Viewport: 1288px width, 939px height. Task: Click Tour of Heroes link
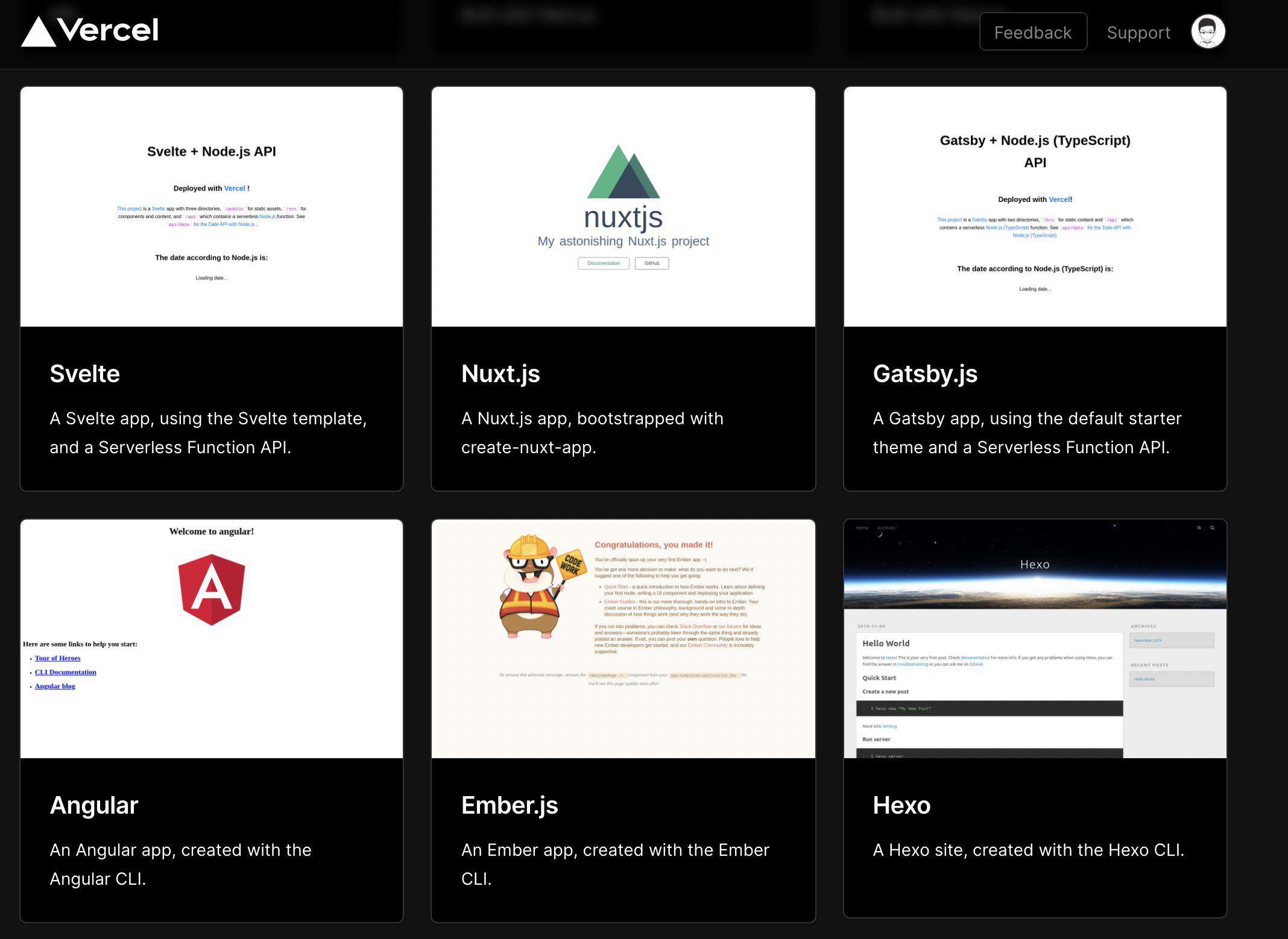tap(57, 658)
